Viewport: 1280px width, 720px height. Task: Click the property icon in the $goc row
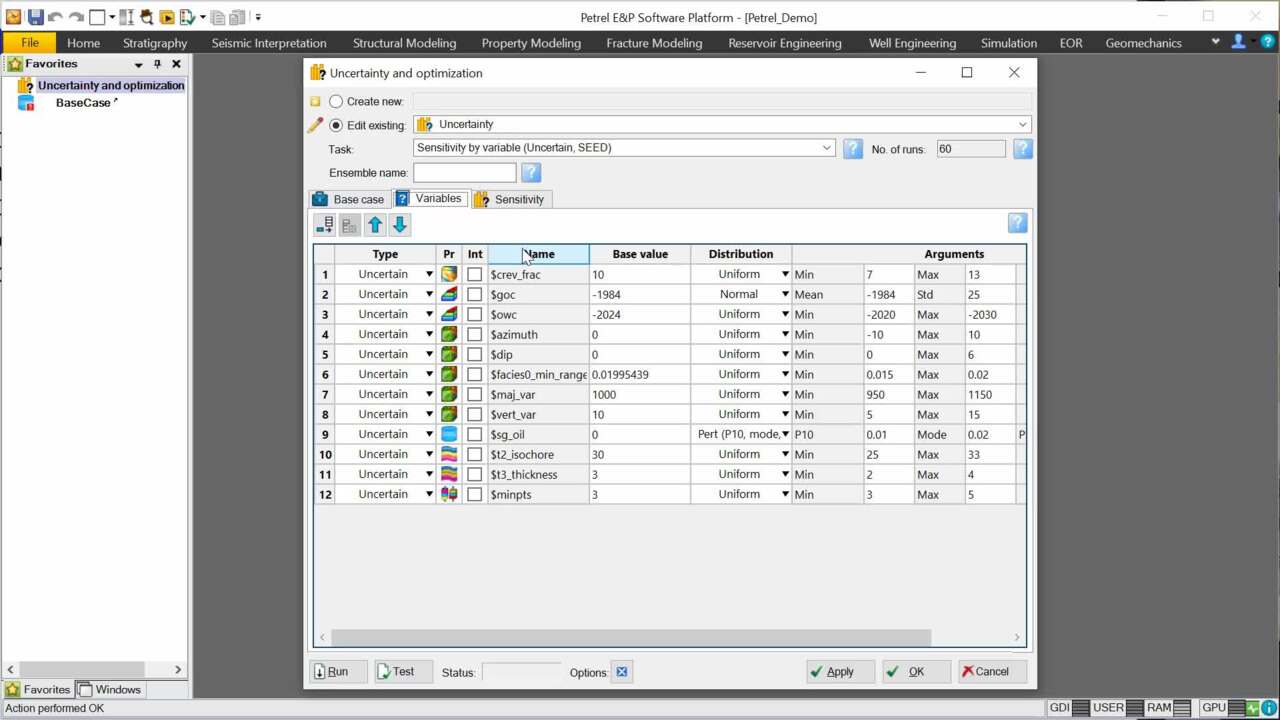click(449, 294)
